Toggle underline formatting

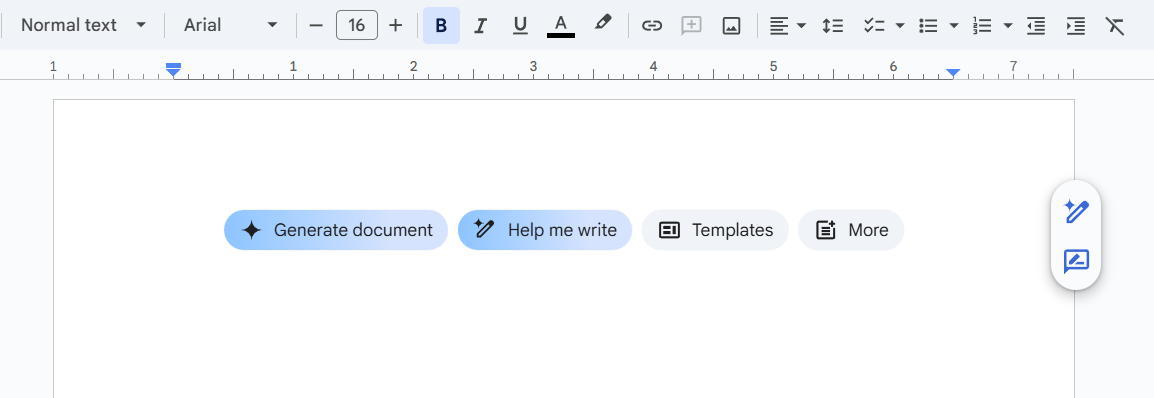520,26
